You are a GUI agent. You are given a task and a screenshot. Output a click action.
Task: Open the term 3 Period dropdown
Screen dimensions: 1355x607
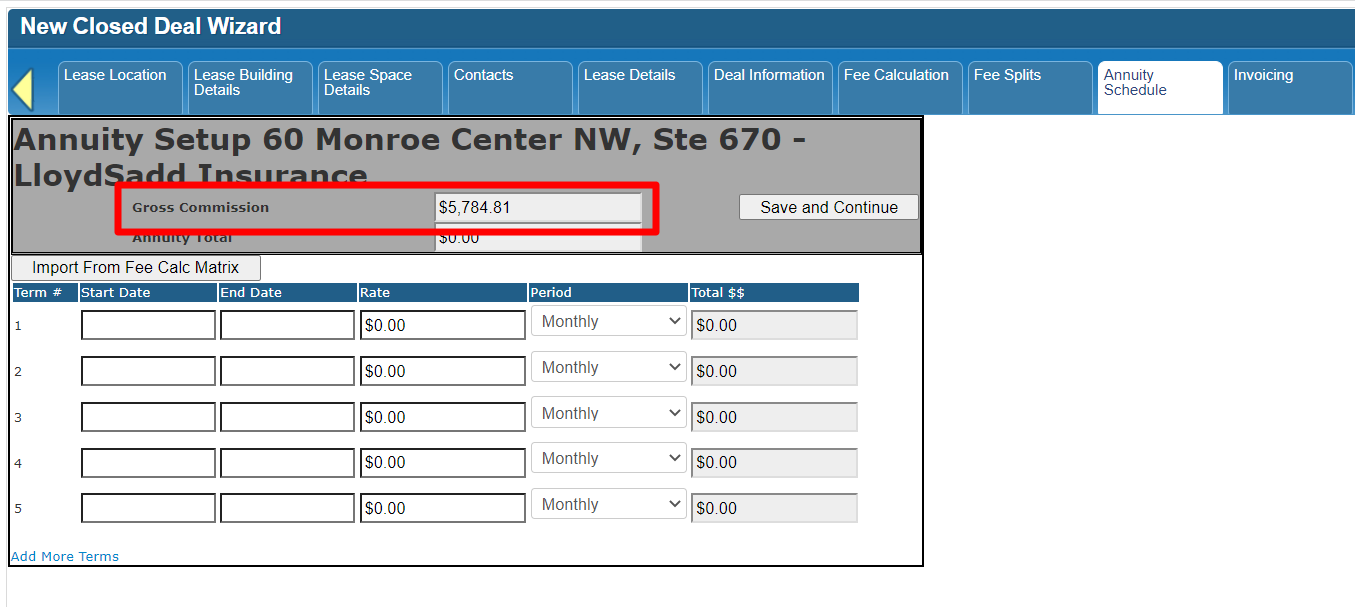click(x=608, y=413)
